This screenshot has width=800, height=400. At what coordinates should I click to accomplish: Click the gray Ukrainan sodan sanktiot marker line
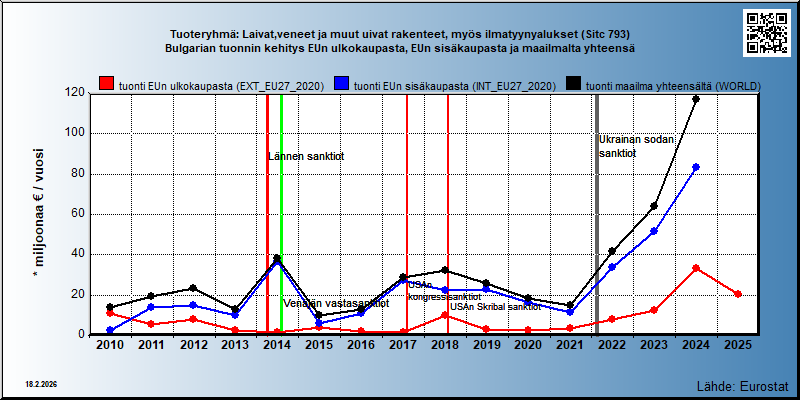point(597,214)
